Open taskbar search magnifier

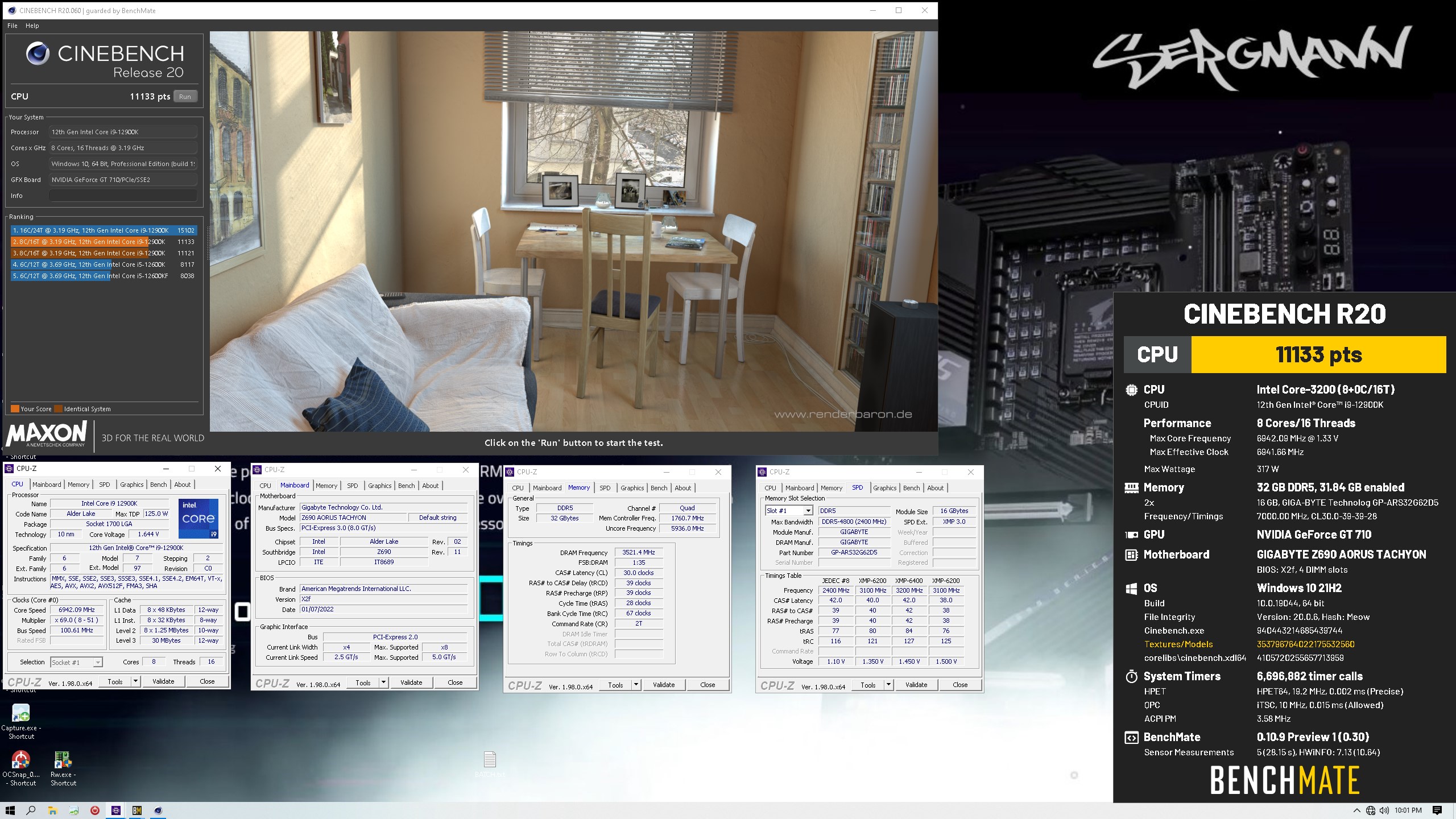(31, 810)
